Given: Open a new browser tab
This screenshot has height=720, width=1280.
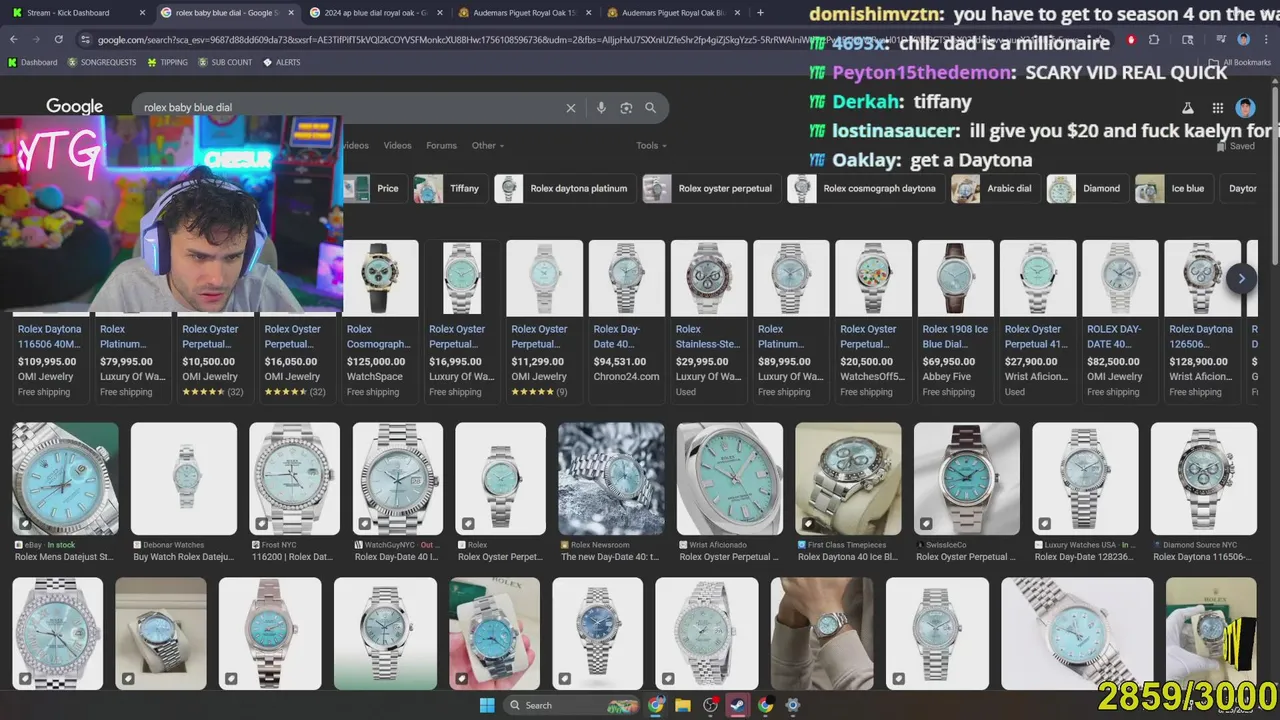Looking at the screenshot, I should [761, 13].
